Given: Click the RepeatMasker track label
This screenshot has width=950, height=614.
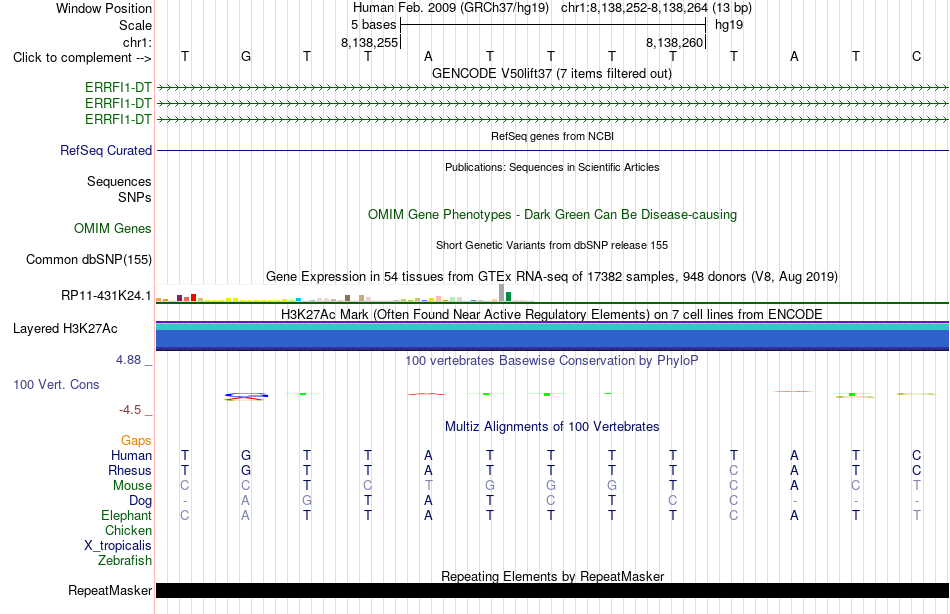Looking at the screenshot, I should (x=110, y=590).
